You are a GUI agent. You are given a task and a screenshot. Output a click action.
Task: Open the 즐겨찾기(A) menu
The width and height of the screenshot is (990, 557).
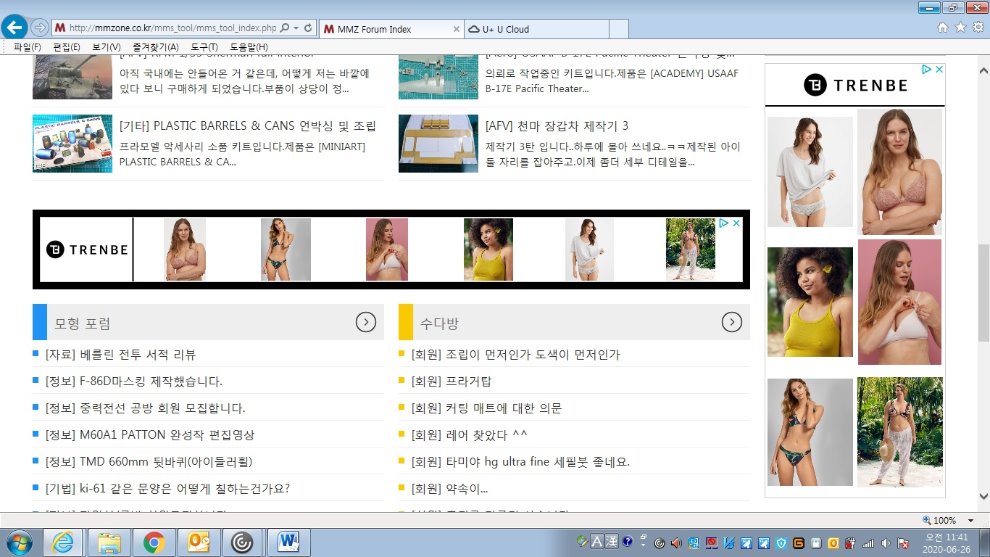coord(155,47)
